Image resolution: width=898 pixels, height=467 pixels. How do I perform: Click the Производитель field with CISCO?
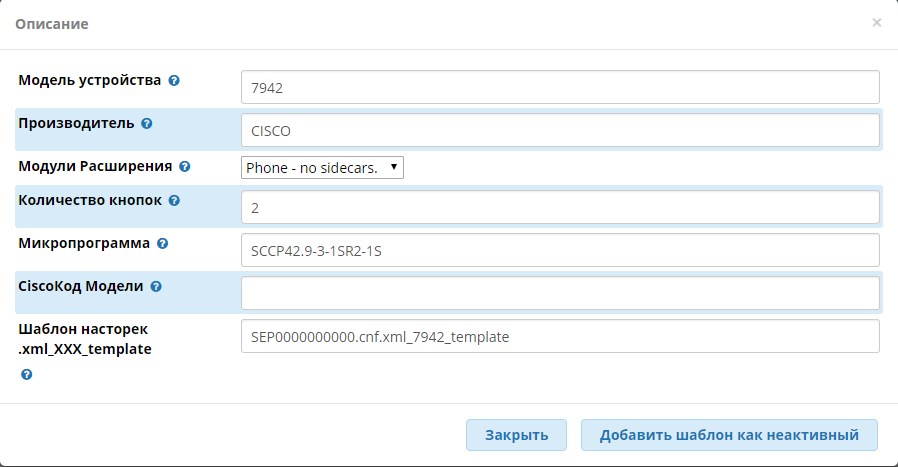(x=560, y=130)
